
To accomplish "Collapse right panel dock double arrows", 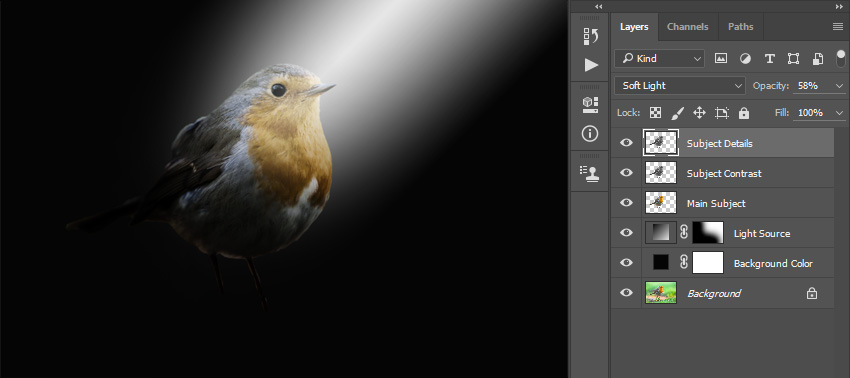I will (839, 7).
